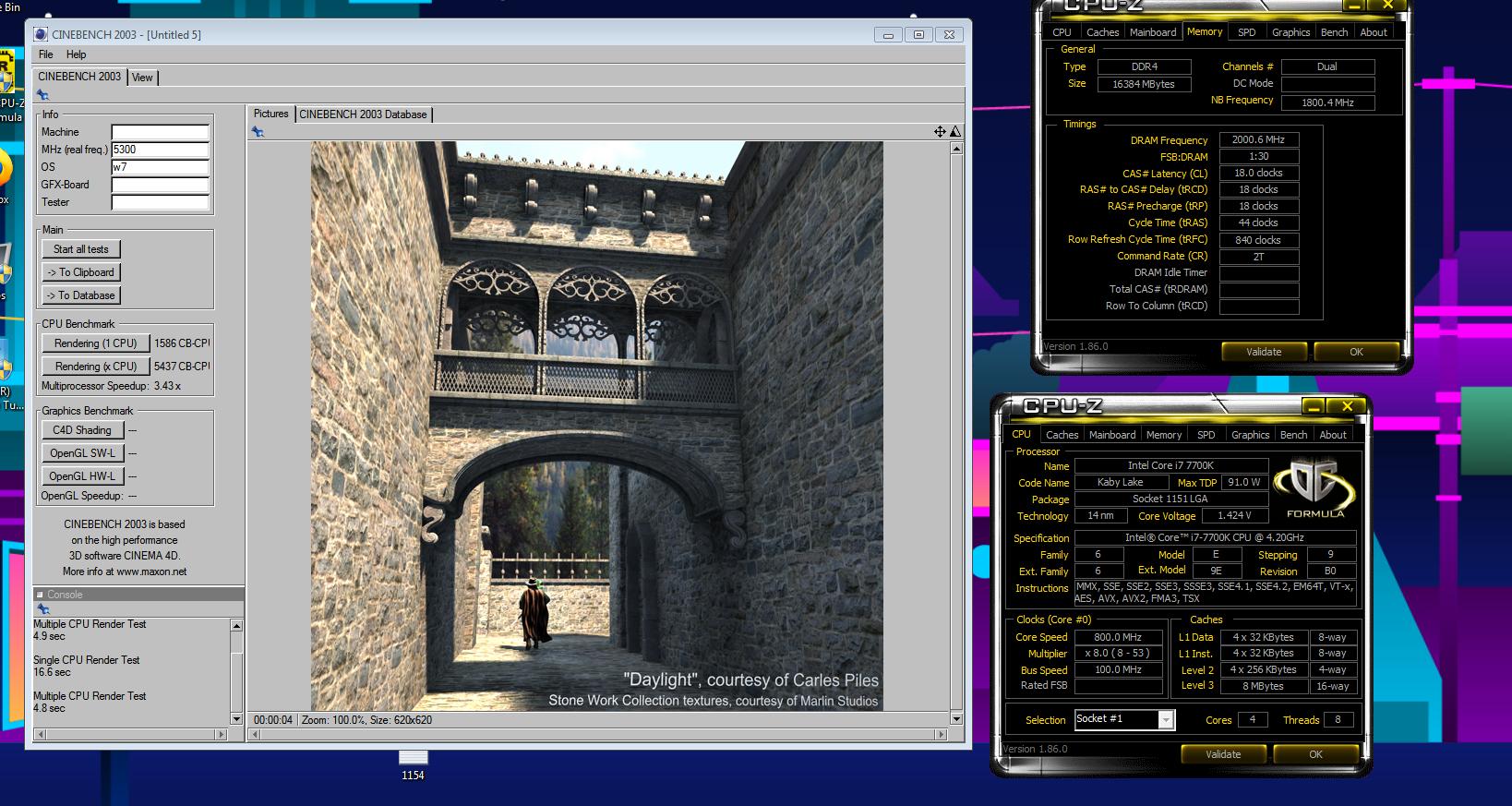Click 'Single CPU Render Test' console line
Image resolution: width=1512 pixels, height=806 pixels.
(87, 660)
